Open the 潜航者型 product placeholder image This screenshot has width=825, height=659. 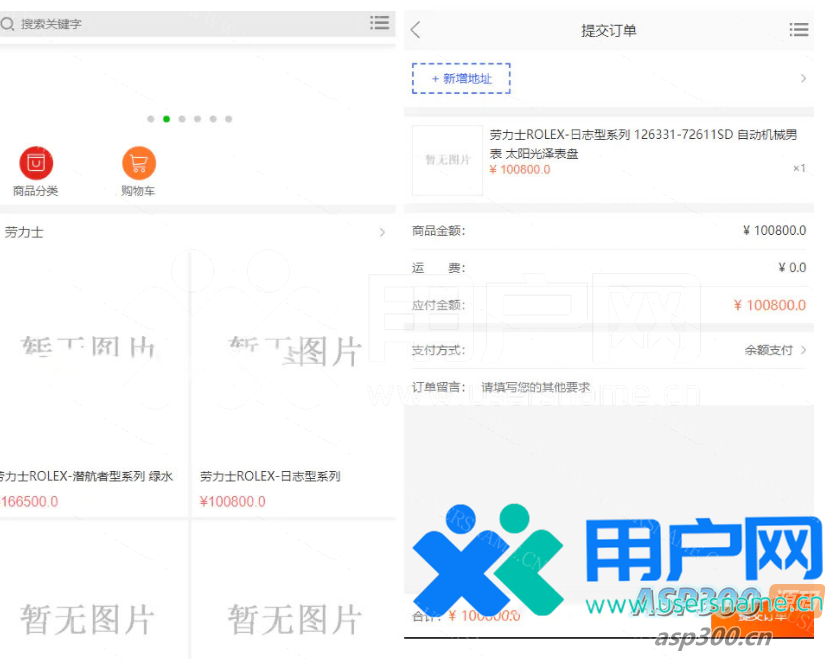[x=88, y=348]
